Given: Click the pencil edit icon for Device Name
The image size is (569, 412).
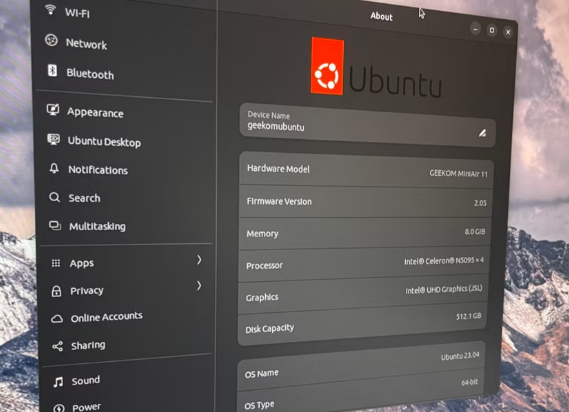Looking at the screenshot, I should pos(482,134).
